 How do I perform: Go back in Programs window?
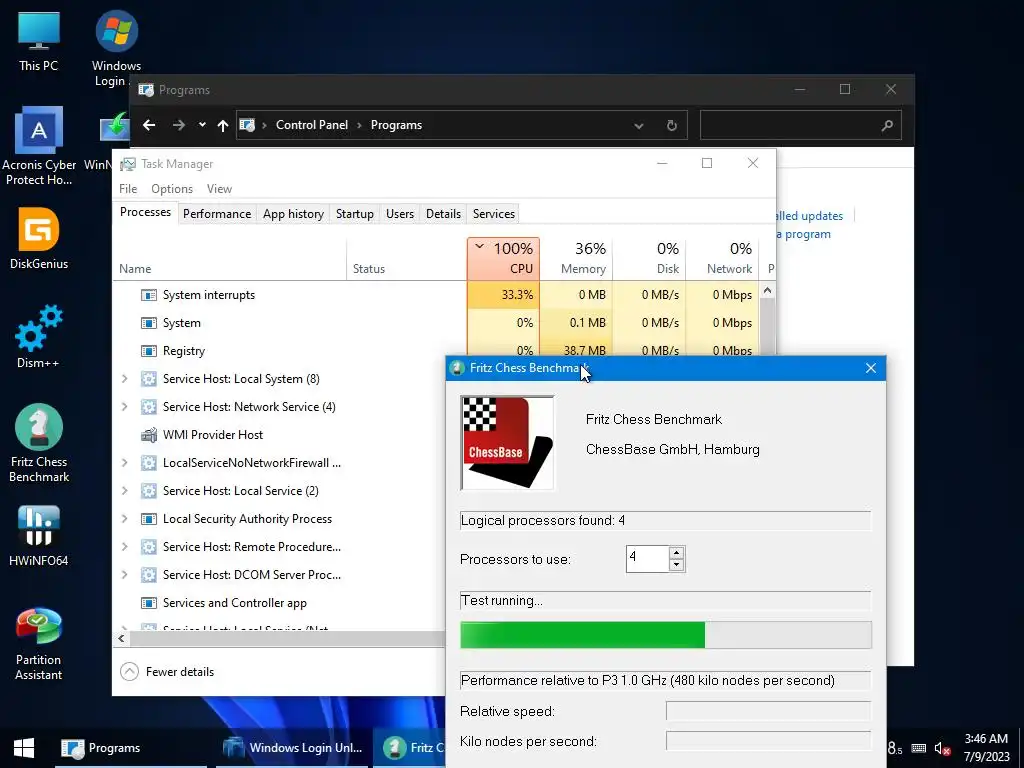click(149, 125)
